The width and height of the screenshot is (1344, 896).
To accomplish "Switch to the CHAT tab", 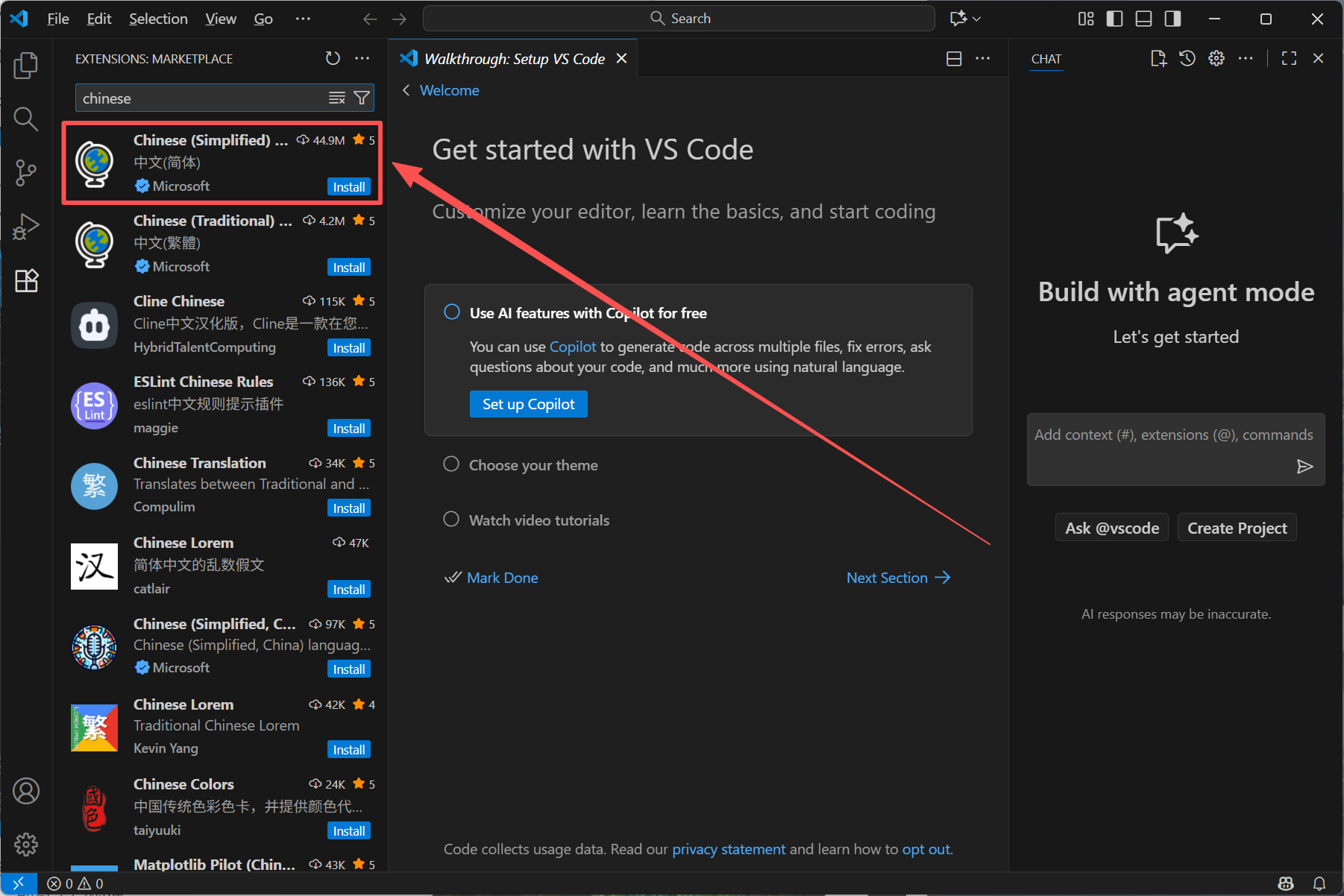I will tap(1046, 59).
